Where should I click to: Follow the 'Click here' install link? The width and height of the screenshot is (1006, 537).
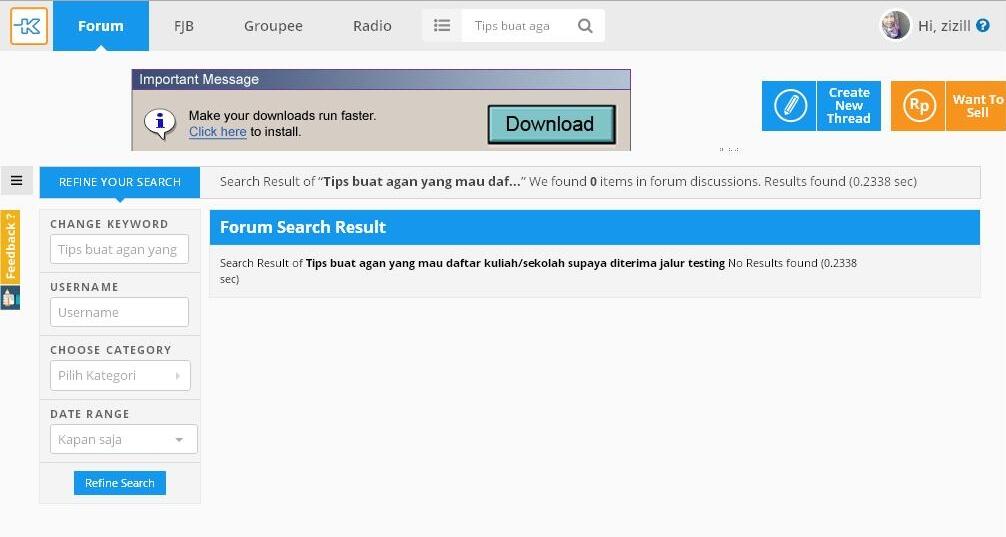coord(217,132)
